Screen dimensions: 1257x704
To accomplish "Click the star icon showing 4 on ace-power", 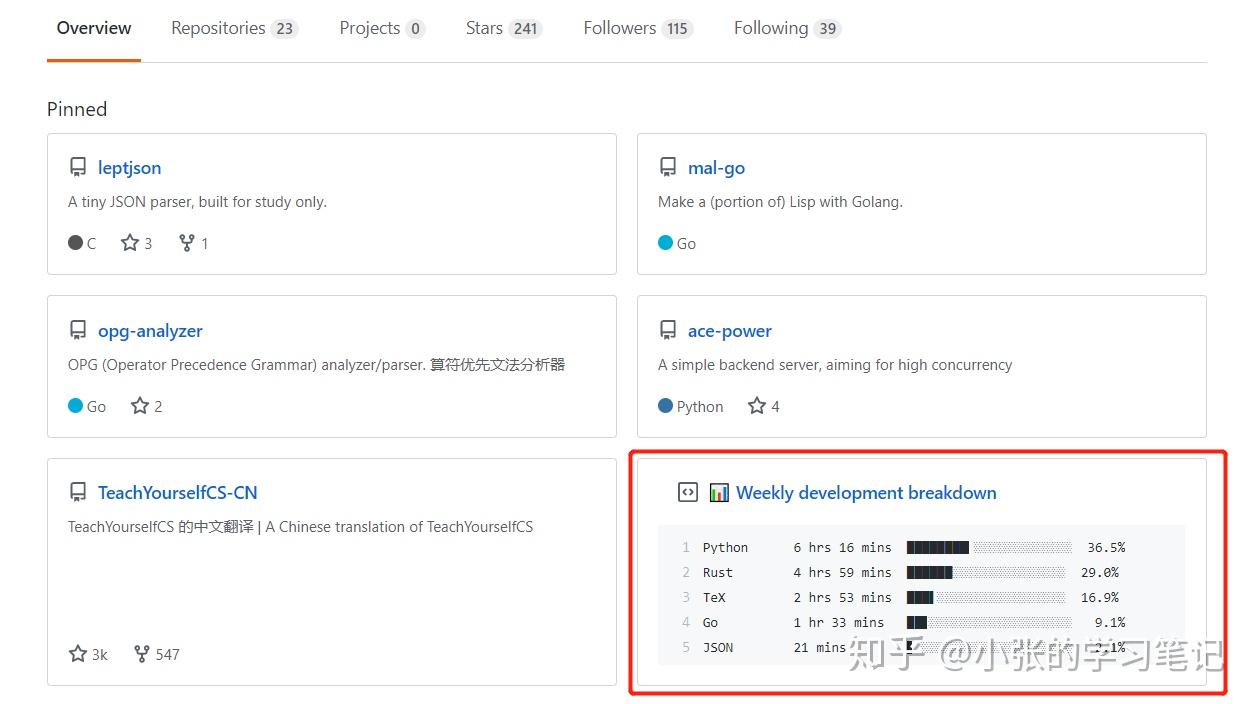I will tap(756, 406).
